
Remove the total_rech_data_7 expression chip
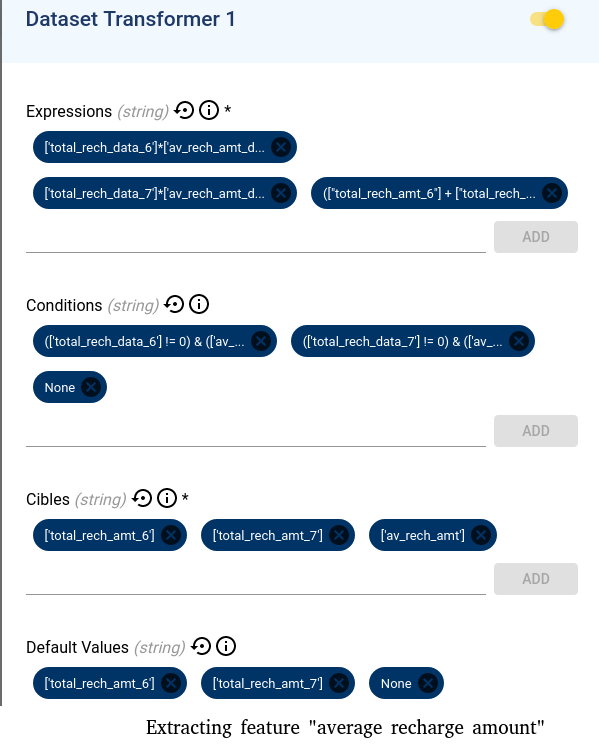coord(281,193)
